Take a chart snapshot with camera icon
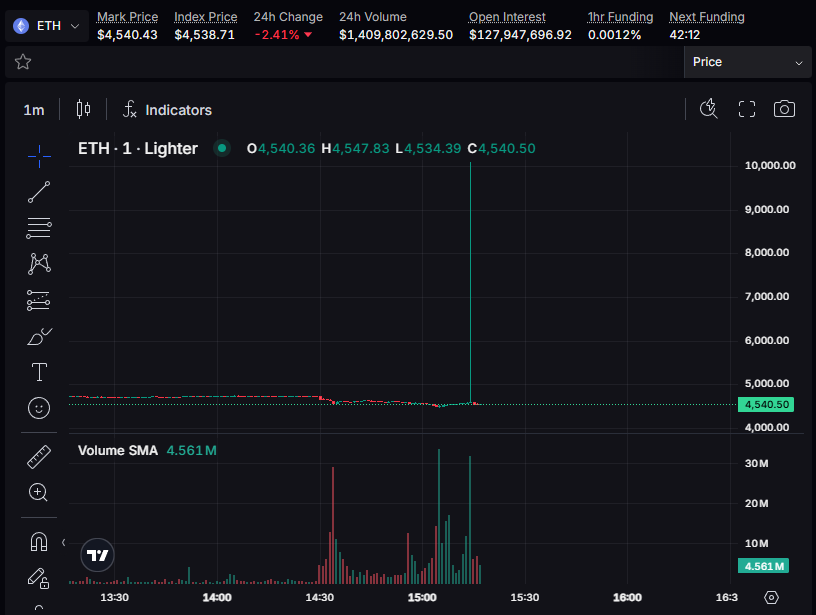Screen dimensions: 816x615 pyautogui.click(x=784, y=109)
